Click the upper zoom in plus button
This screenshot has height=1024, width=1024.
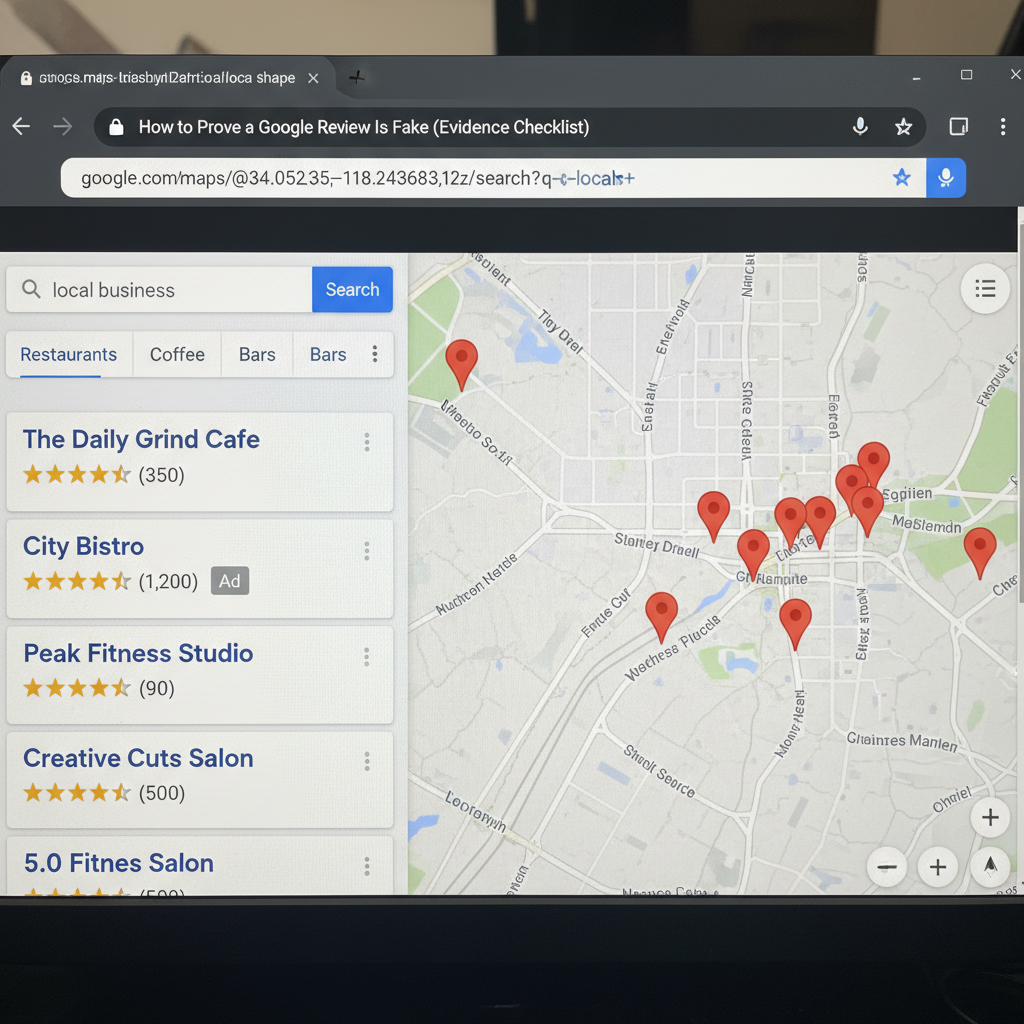tap(990, 817)
